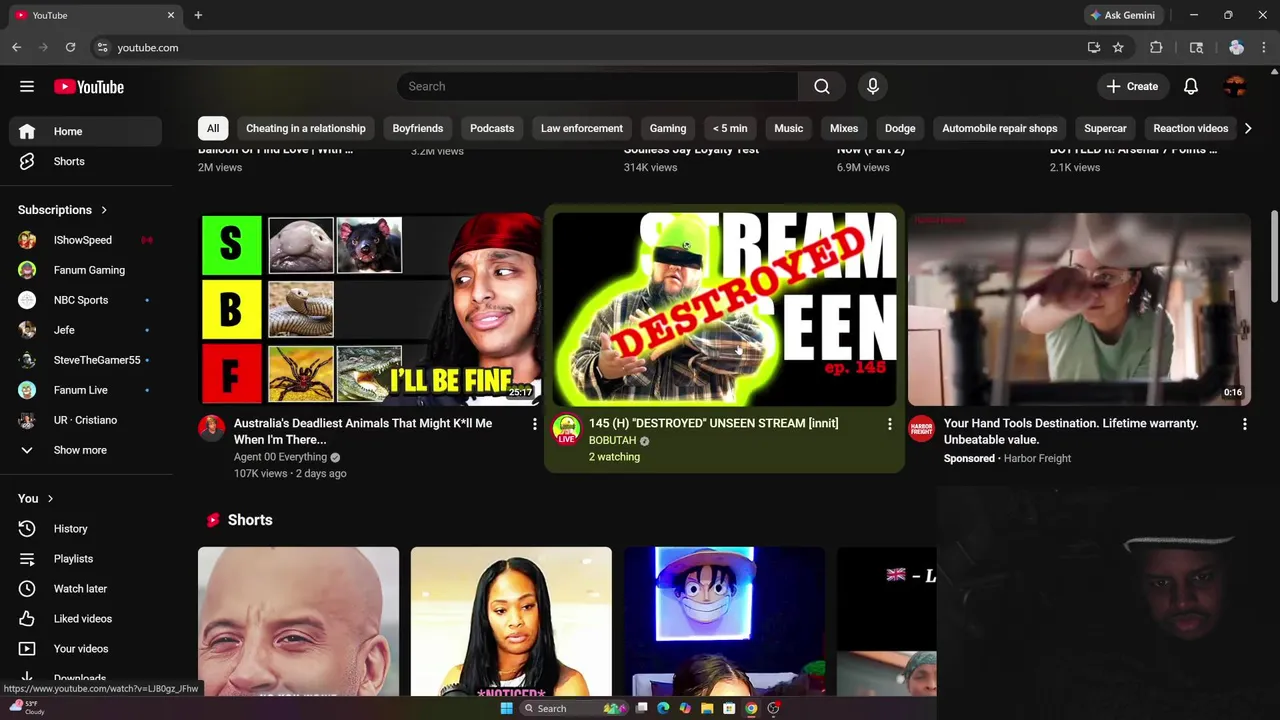The height and width of the screenshot is (720, 1280).
Task: Open IShowSpeed subscription channel
Action: coord(86,240)
